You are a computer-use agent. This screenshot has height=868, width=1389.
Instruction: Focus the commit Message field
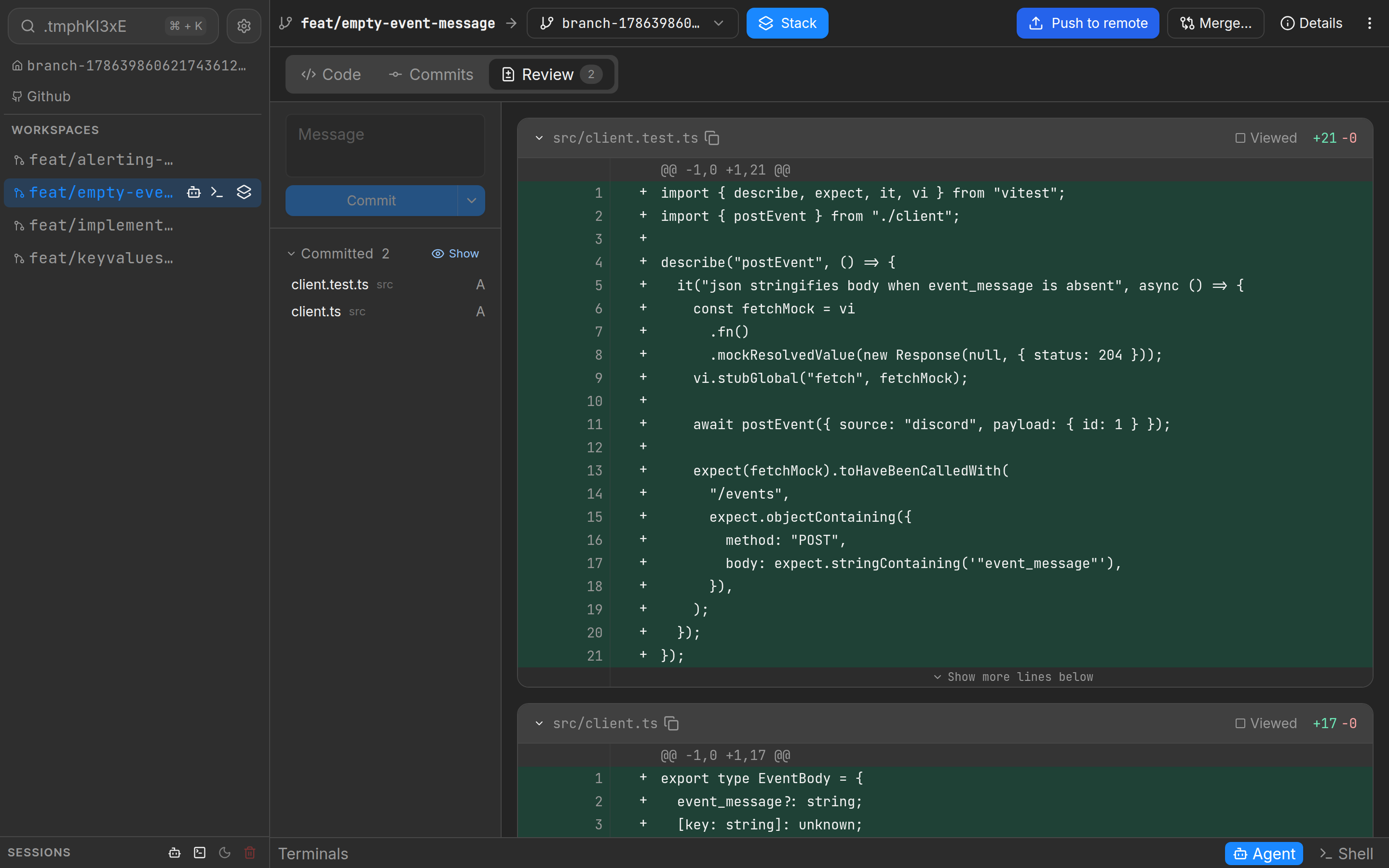coord(385,145)
